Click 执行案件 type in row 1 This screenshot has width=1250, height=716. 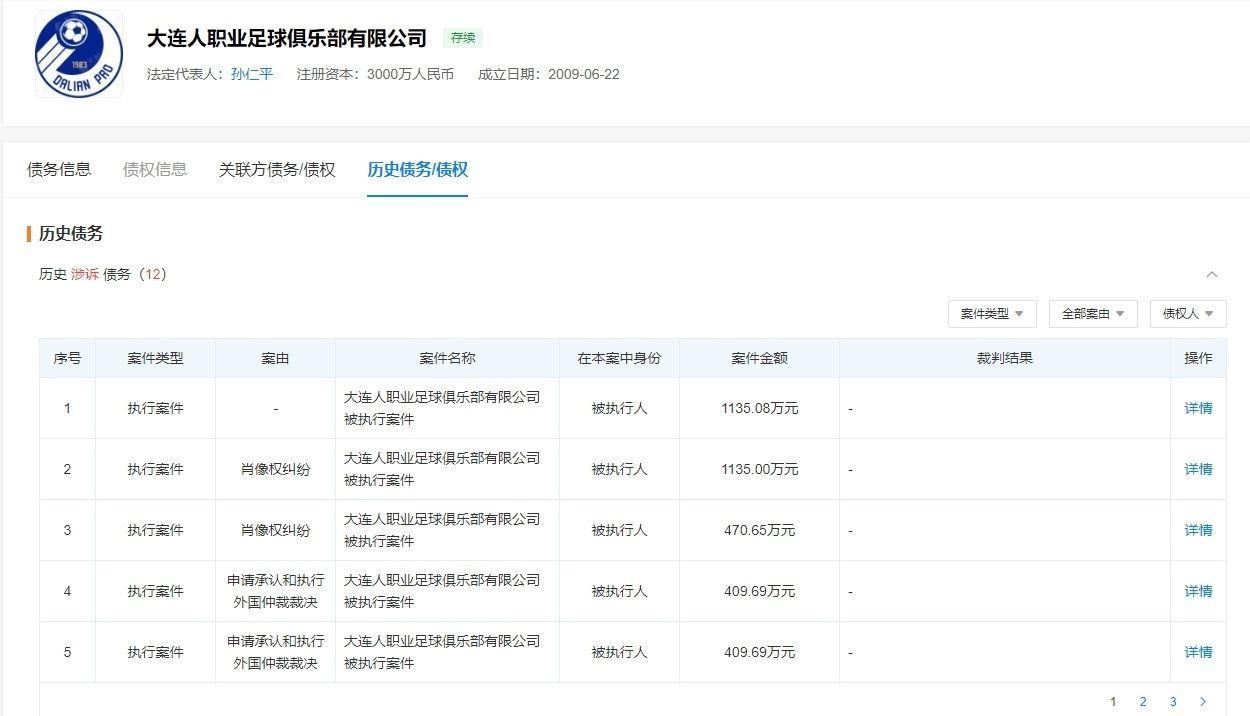[155, 408]
